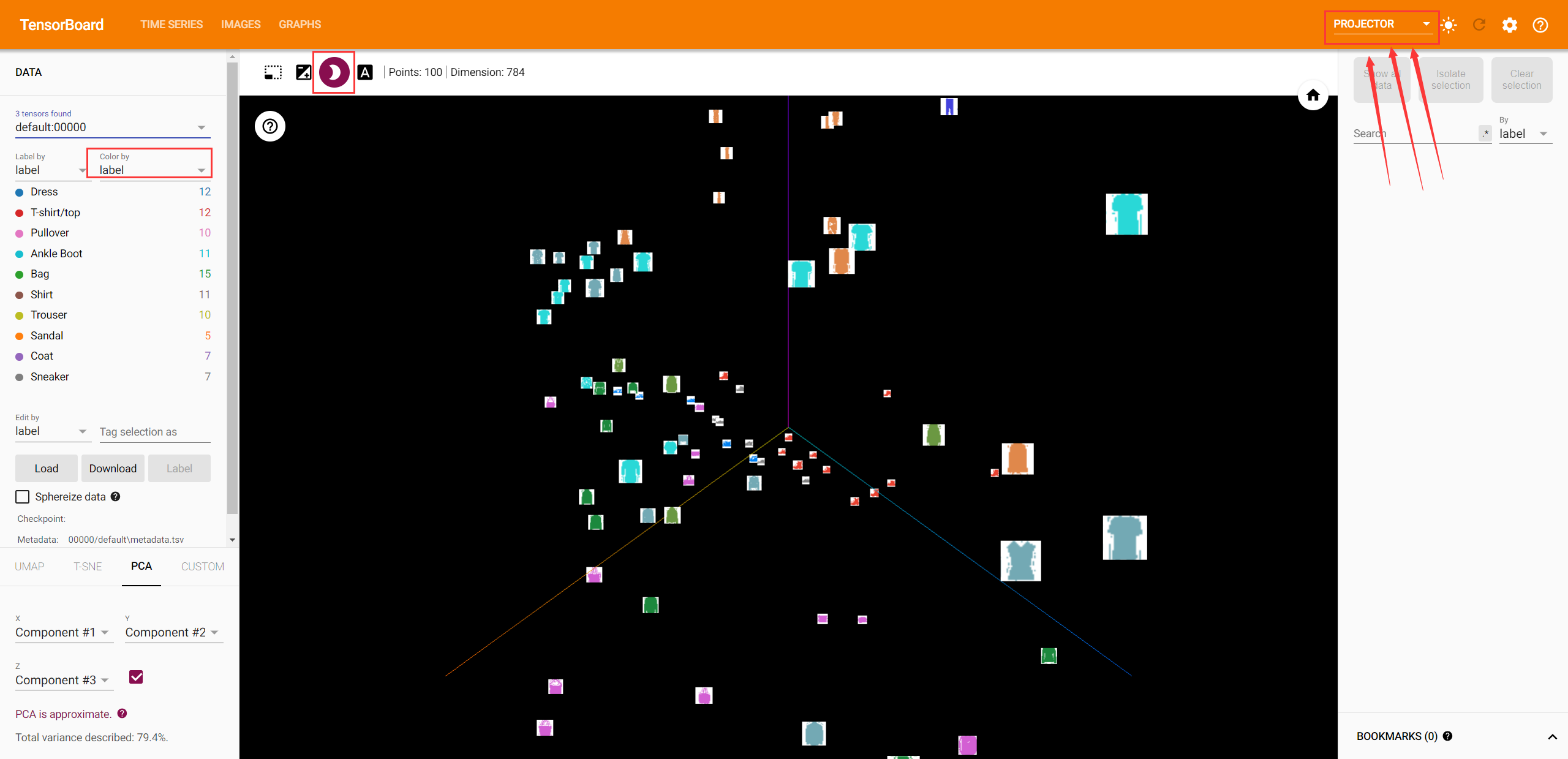This screenshot has height=759, width=1568.
Task: Open the PROJECTOR plugin dropdown
Action: (1381, 25)
